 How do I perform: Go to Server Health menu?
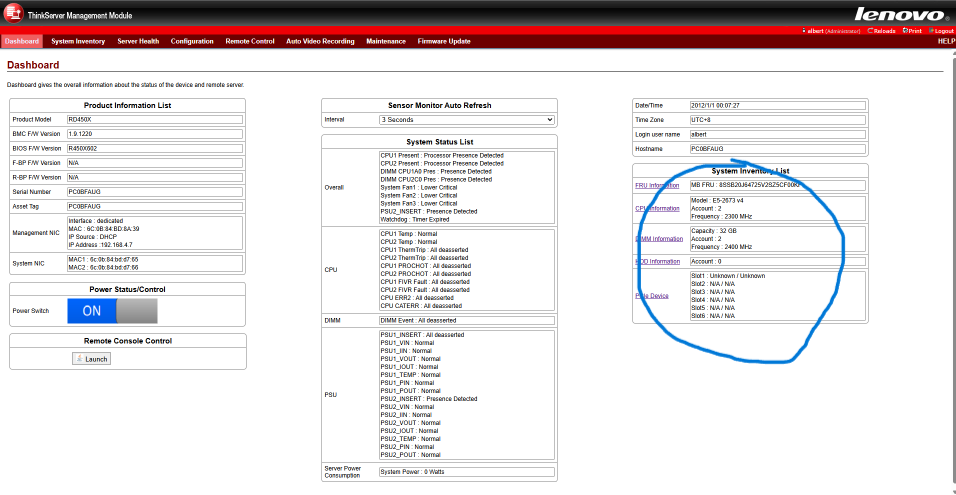pos(138,41)
